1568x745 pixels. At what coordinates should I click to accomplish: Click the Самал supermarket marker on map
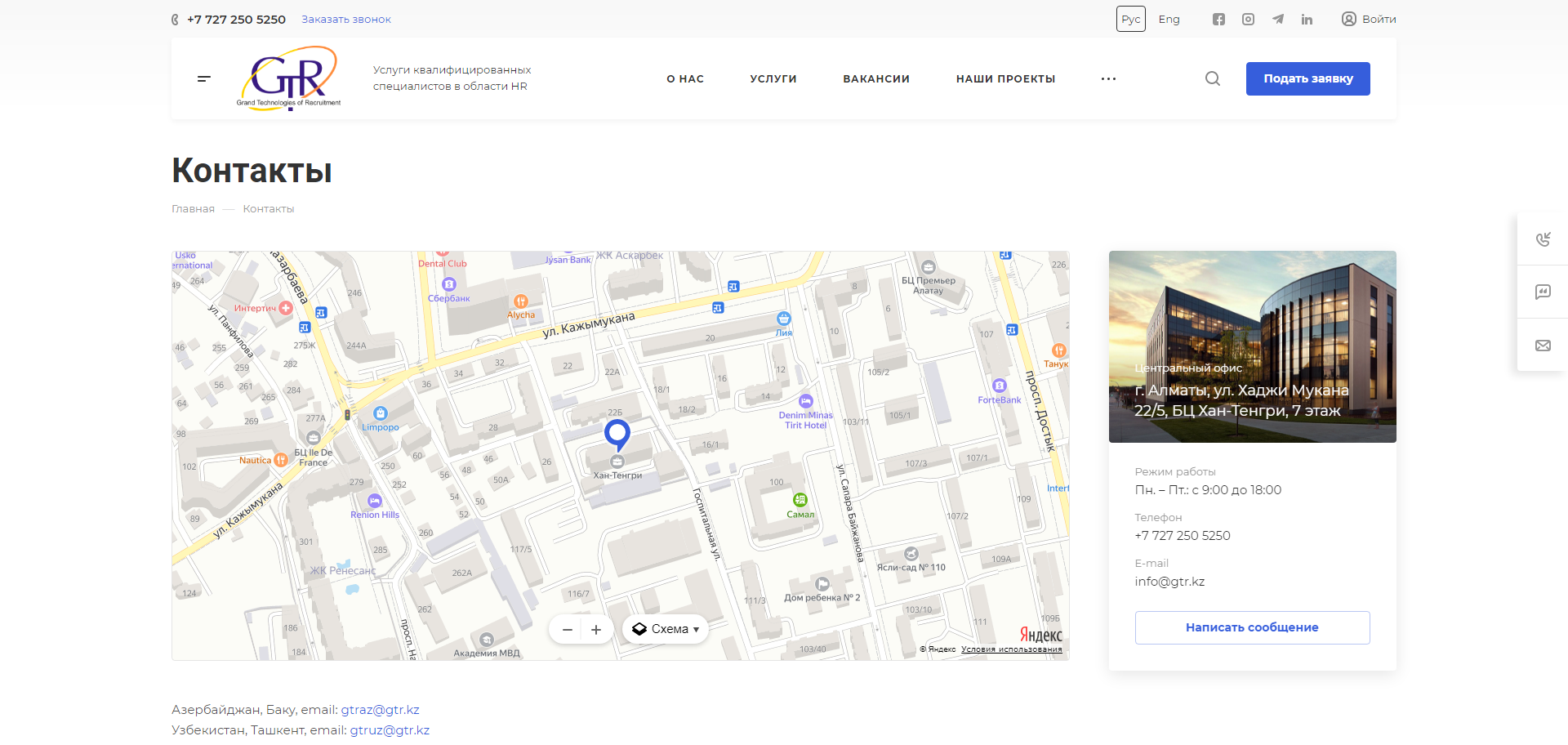point(800,500)
